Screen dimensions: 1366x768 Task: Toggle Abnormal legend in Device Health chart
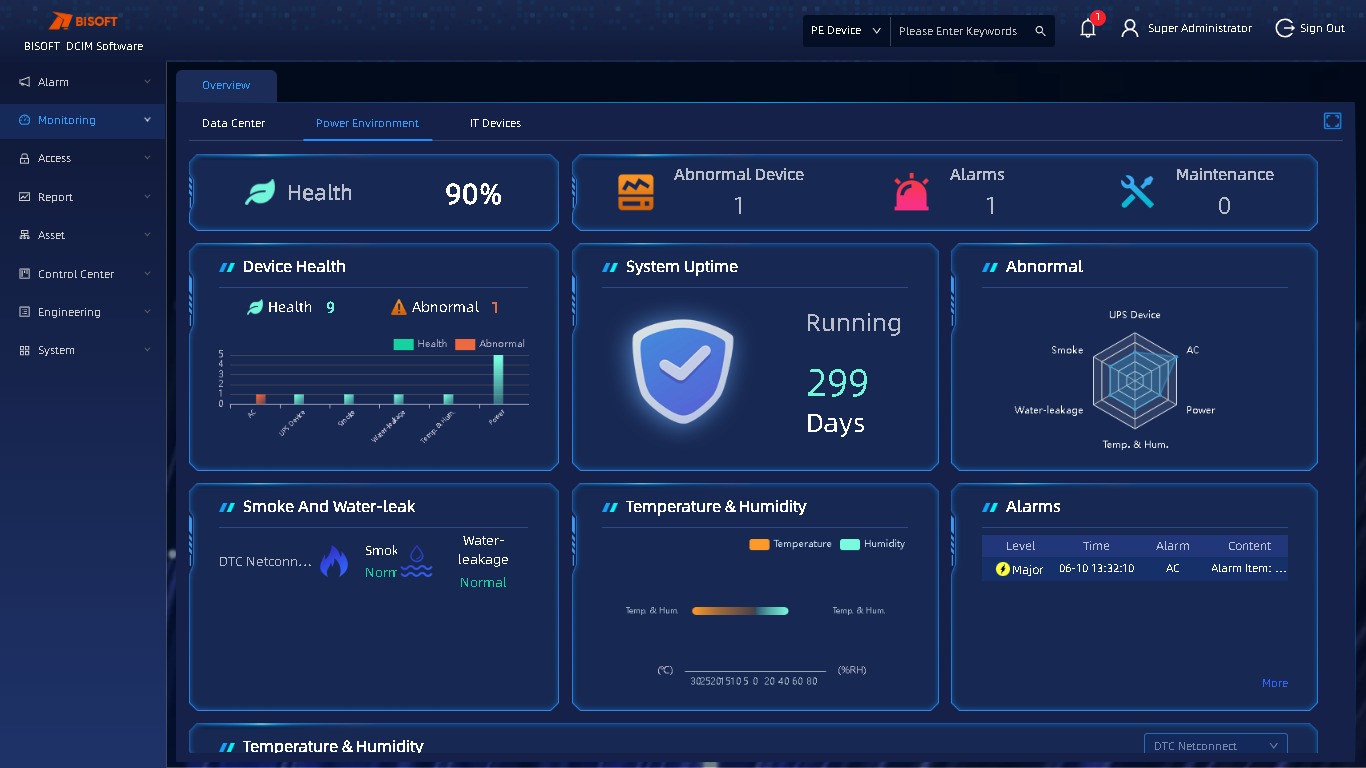coord(490,344)
